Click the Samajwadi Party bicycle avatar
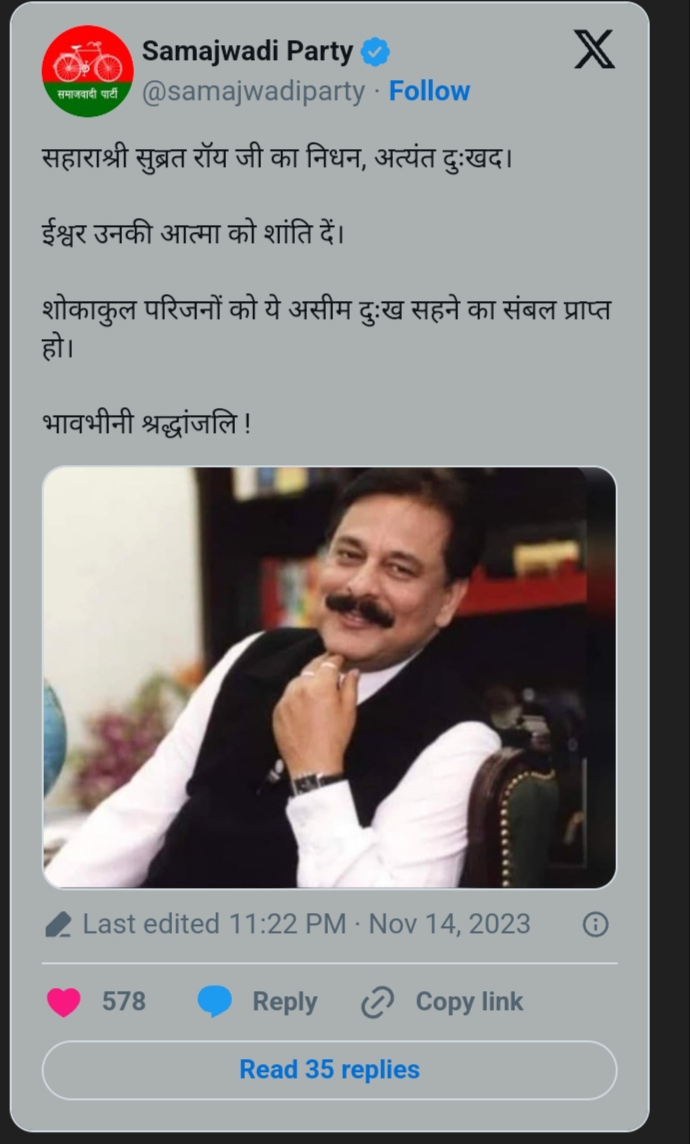 point(88,71)
